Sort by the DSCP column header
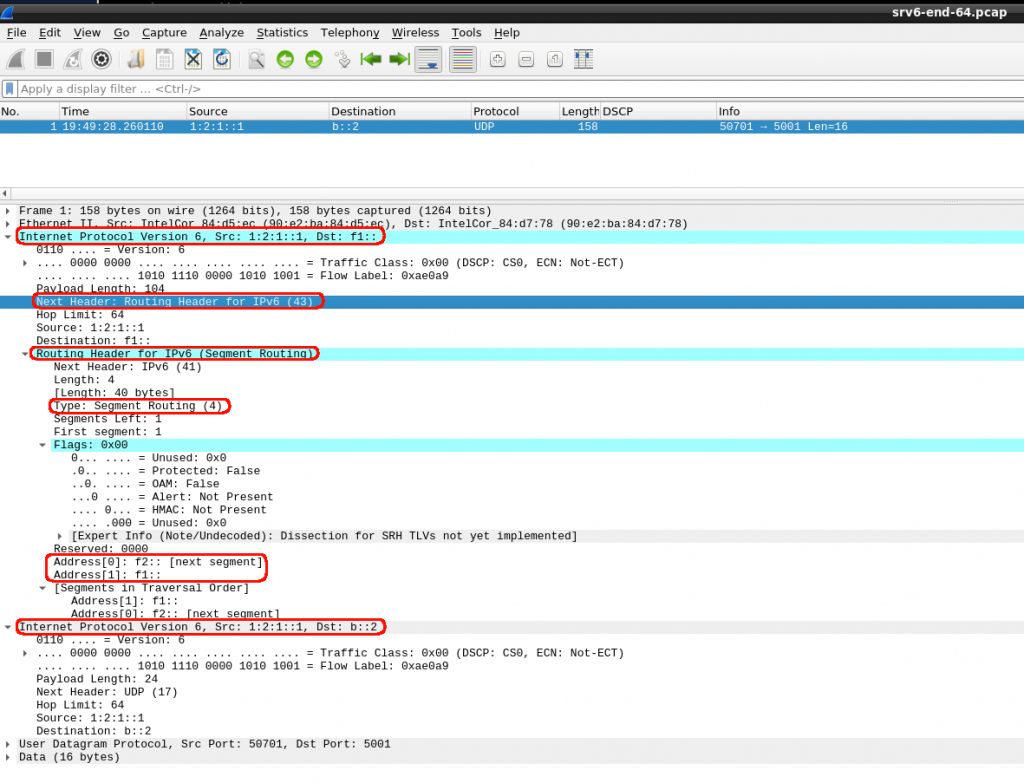 (x=657, y=111)
